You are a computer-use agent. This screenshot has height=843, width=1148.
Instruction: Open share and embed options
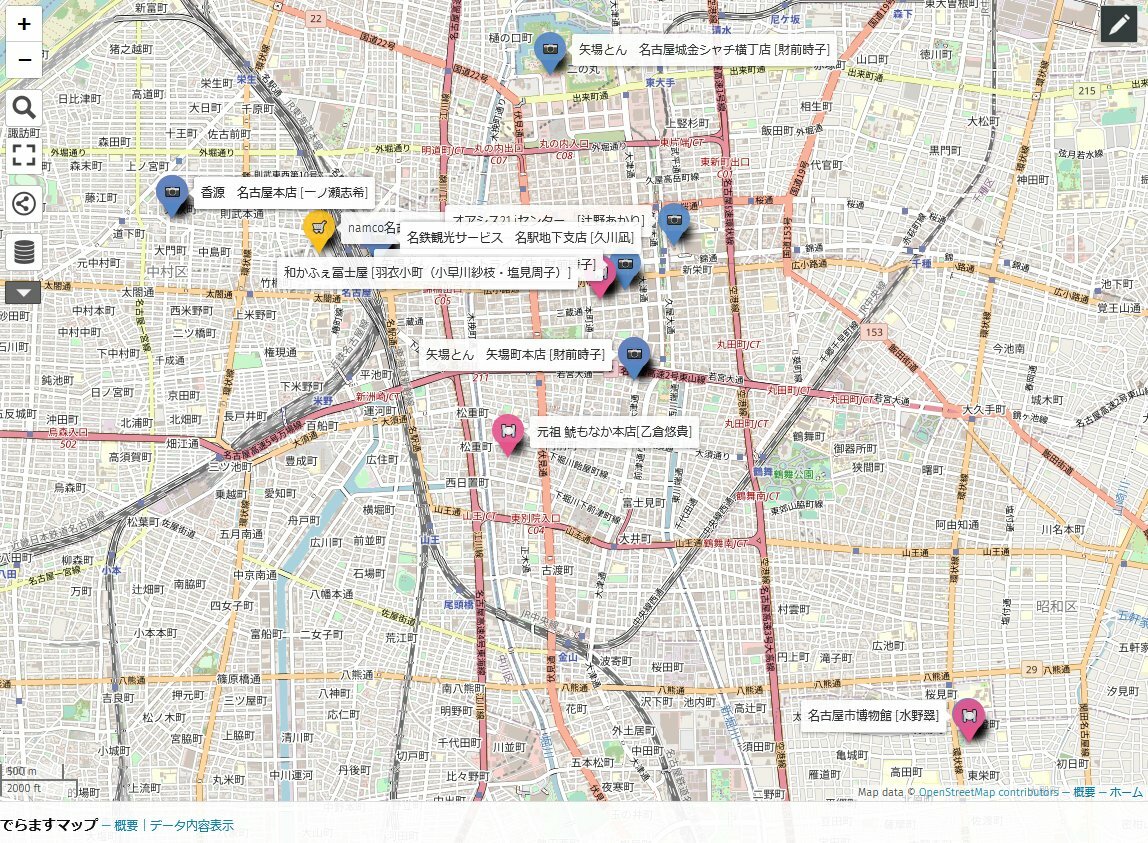24,204
